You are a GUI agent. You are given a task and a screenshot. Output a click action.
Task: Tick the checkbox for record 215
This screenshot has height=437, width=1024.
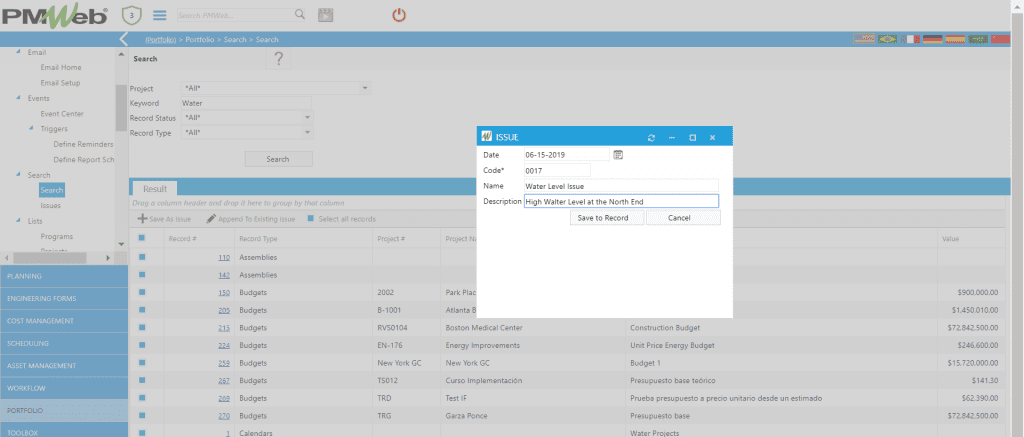142,327
